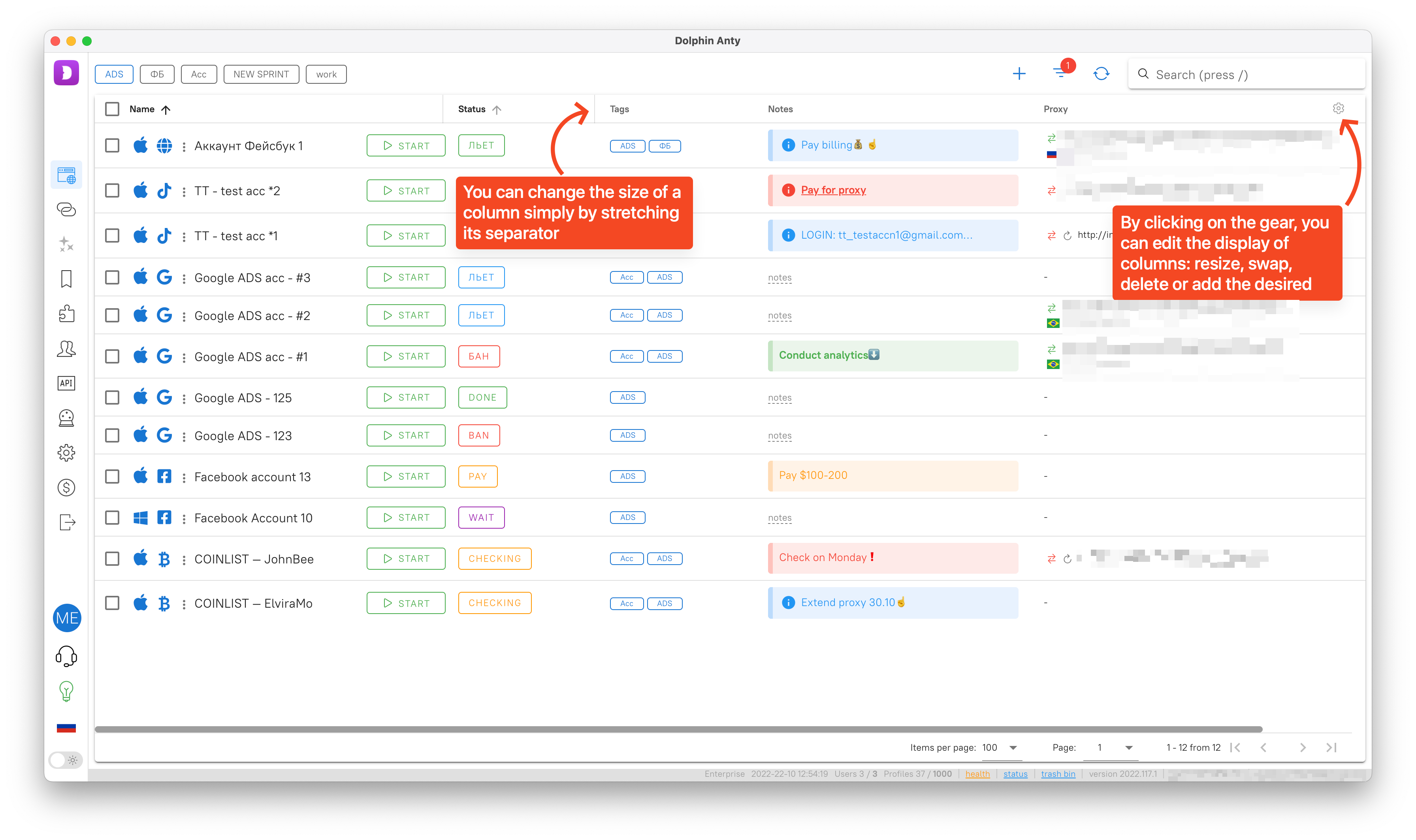Viewport: 1416px width, 840px height.
Task: Start the Google ADS acc - #2 profile
Action: [x=406, y=315]
